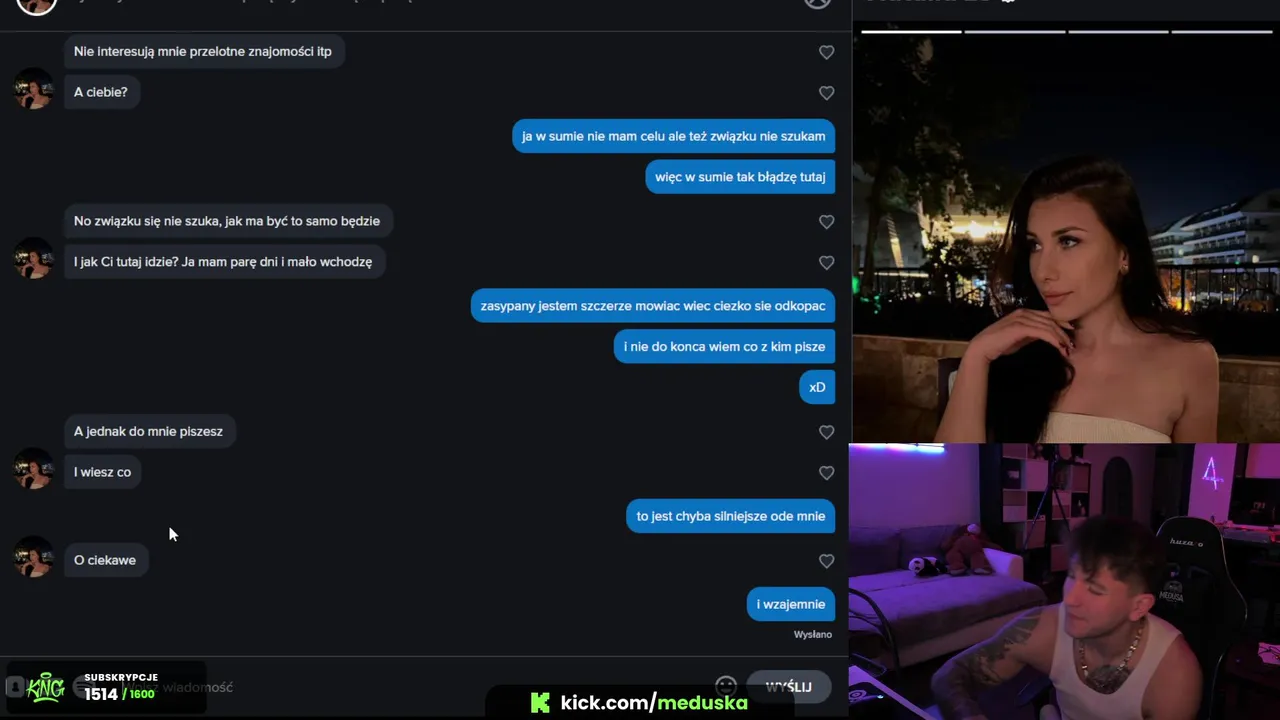Screen dimensions: 1280x720
Task: Open avatar beside "I wiesz co" message
Action: click(x=34, y=468)
